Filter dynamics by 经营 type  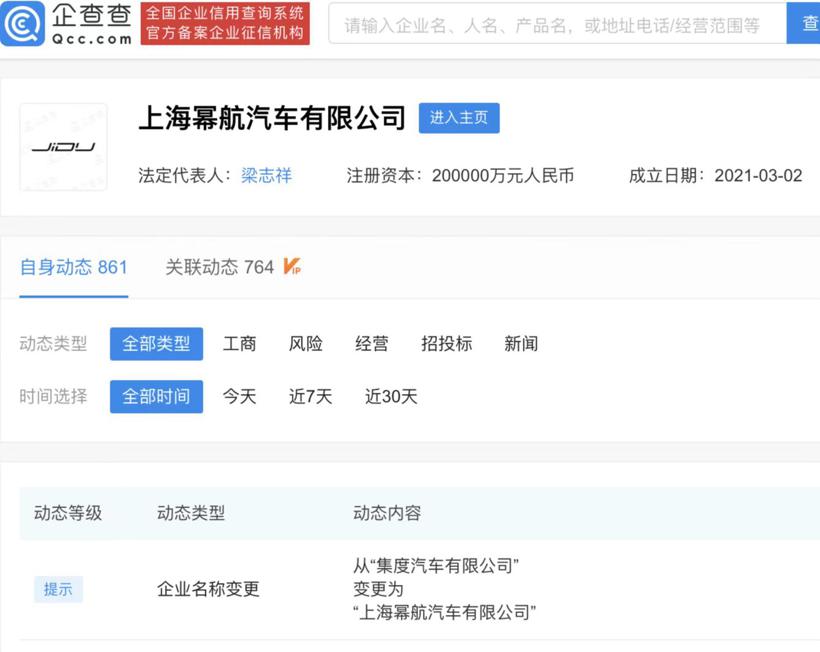[372, 344]
